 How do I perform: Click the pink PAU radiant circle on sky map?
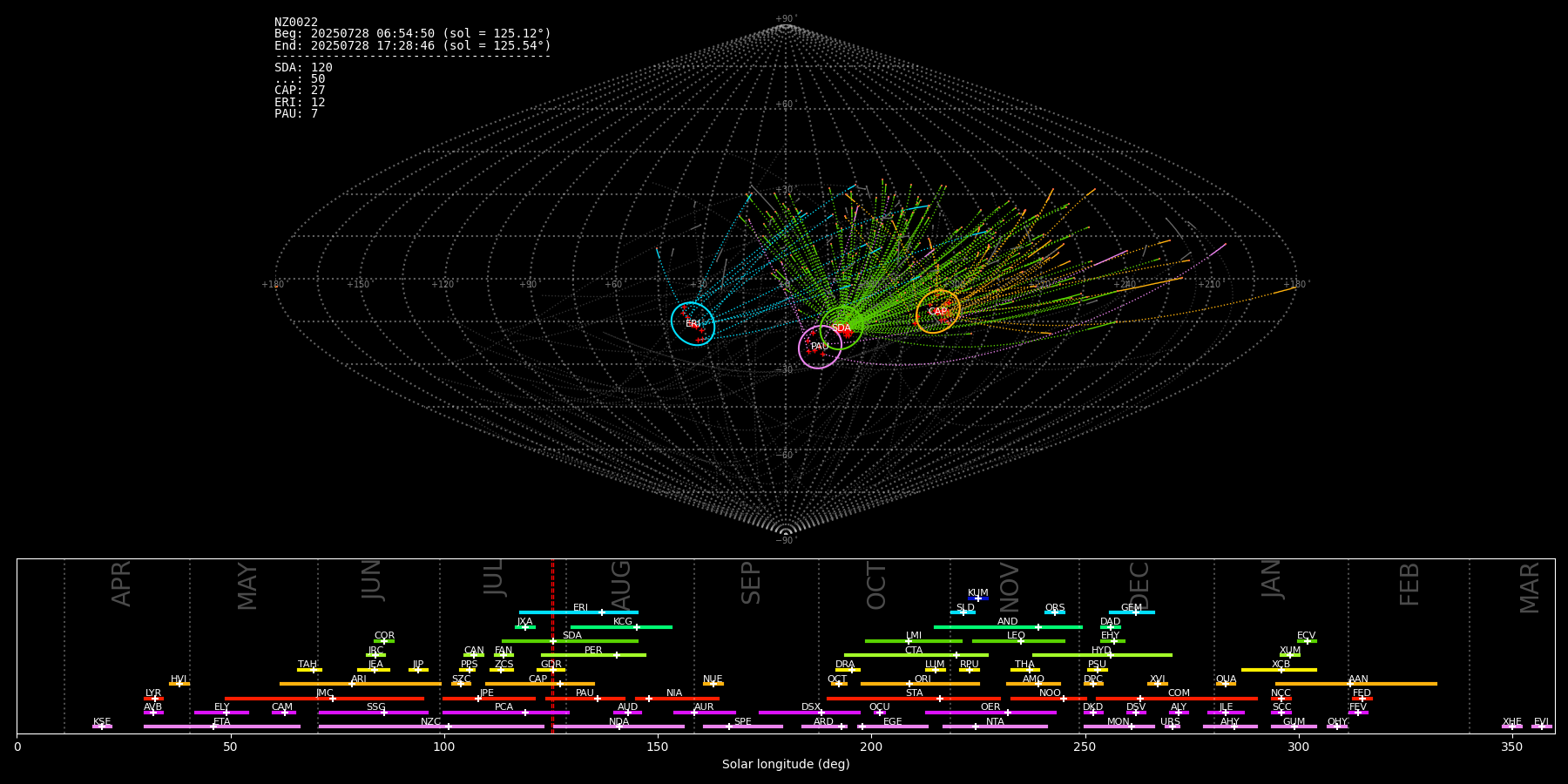(820, 347)
